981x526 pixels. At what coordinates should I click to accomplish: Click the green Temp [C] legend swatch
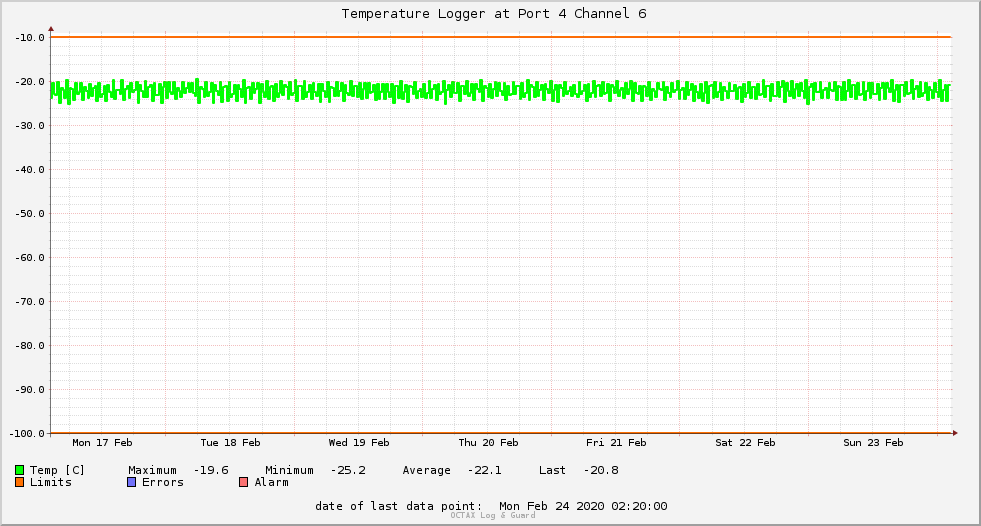[19, 470]
